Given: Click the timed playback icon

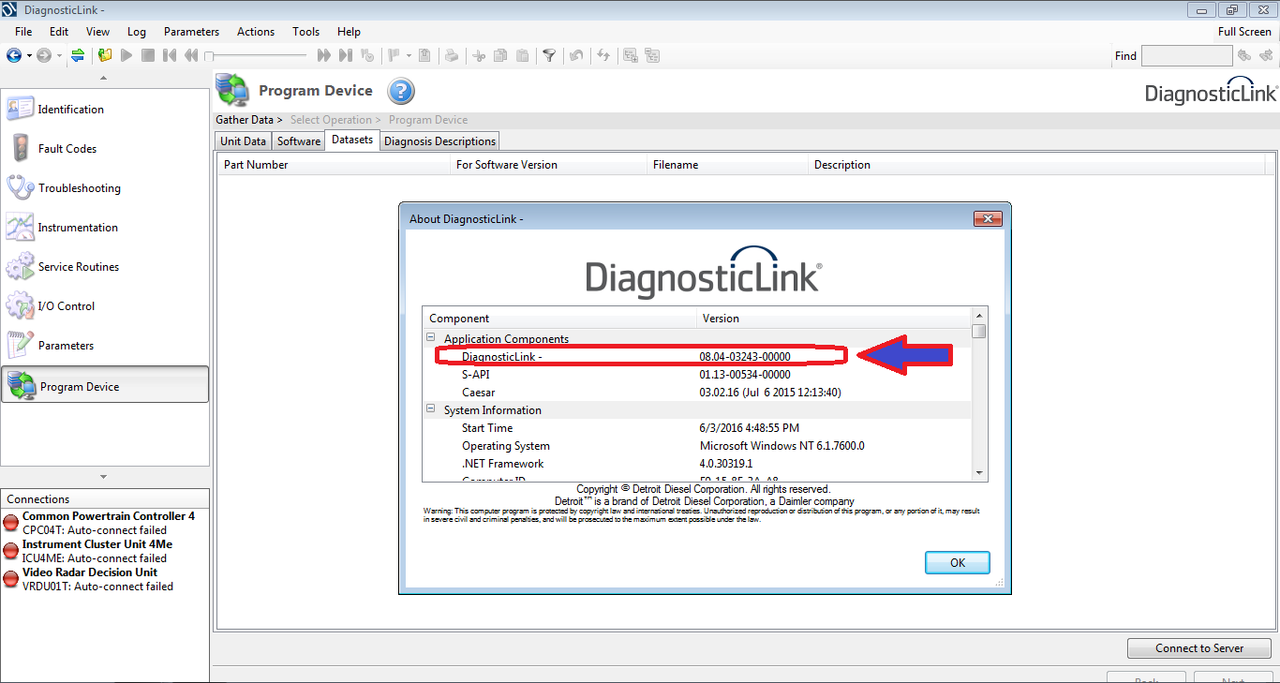Looking at the screenshot, I should coord(367,56).
